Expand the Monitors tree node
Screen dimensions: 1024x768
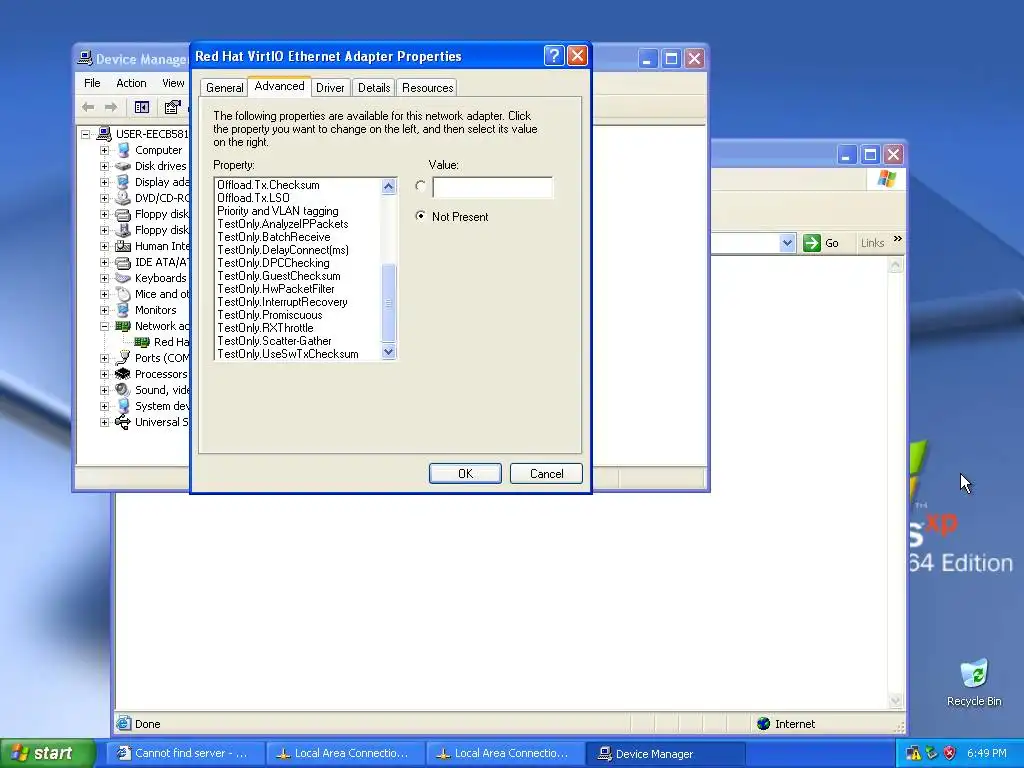click(x=104, y=310)
